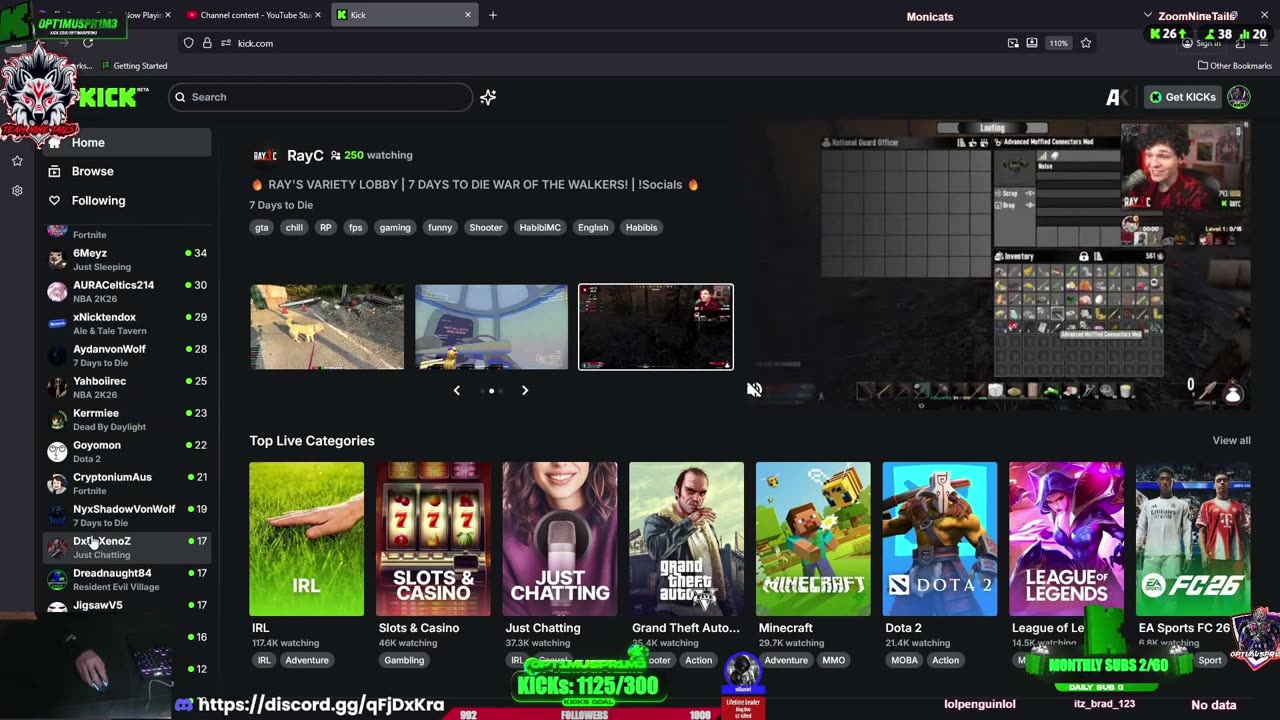Viewport: 1280px width, 720px height.
Task: Select the English tag
Action: pos(593,227)
